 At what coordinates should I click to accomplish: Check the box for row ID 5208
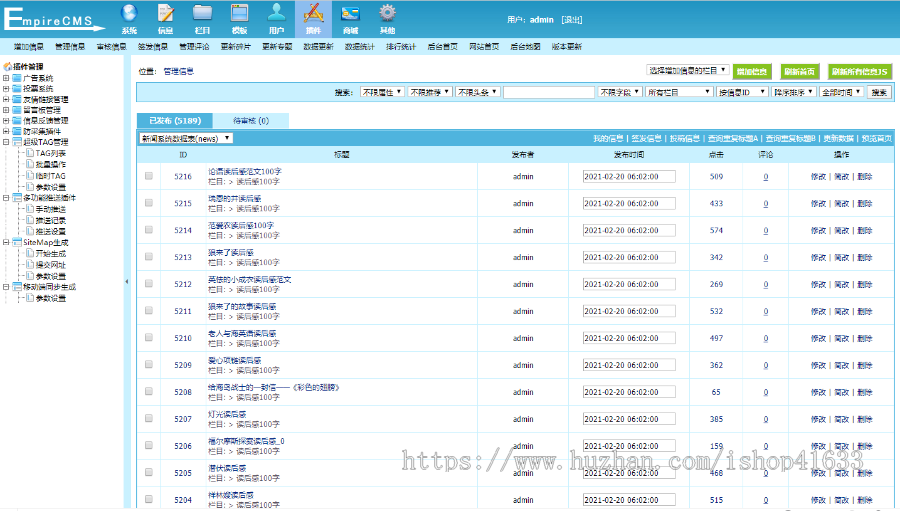[149, 392]
